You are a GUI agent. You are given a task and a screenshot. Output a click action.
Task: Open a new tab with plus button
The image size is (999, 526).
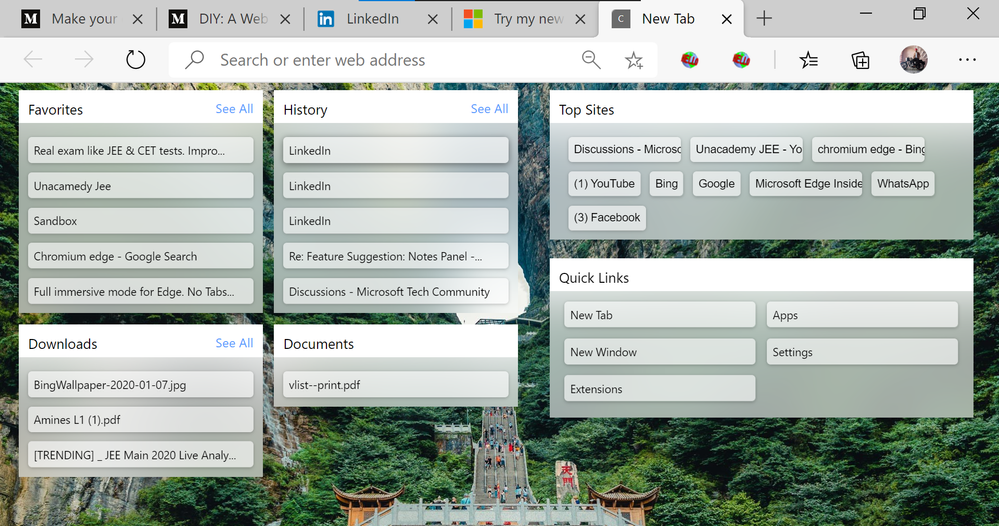click(764, 19)
